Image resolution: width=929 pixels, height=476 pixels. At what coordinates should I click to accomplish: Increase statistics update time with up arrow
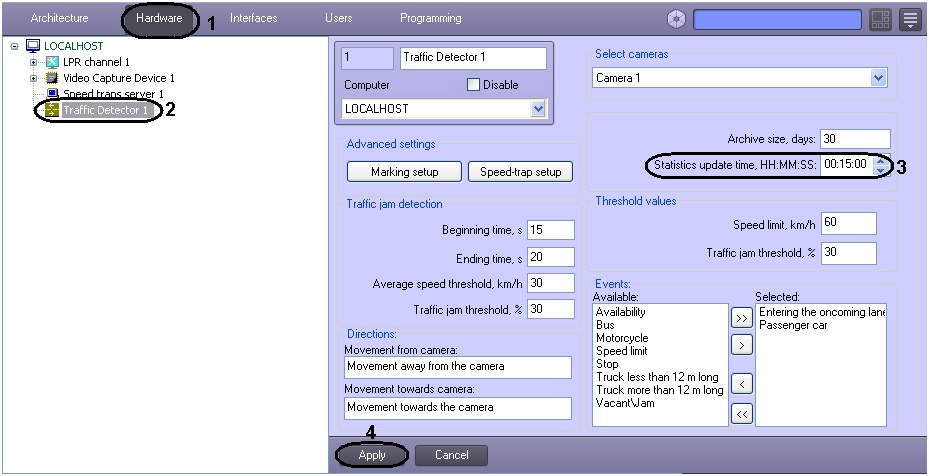coord(880,162)
